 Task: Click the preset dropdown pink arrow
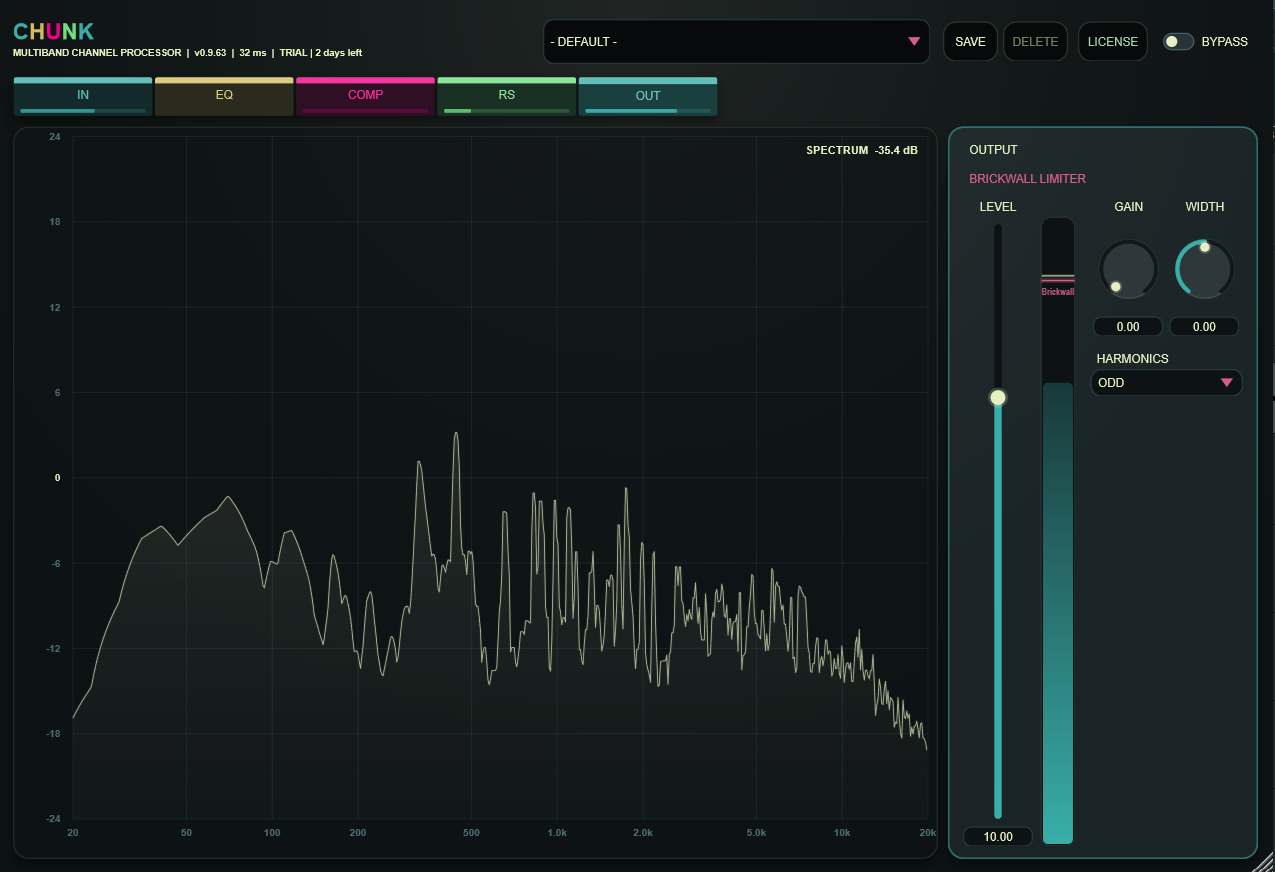913,42
